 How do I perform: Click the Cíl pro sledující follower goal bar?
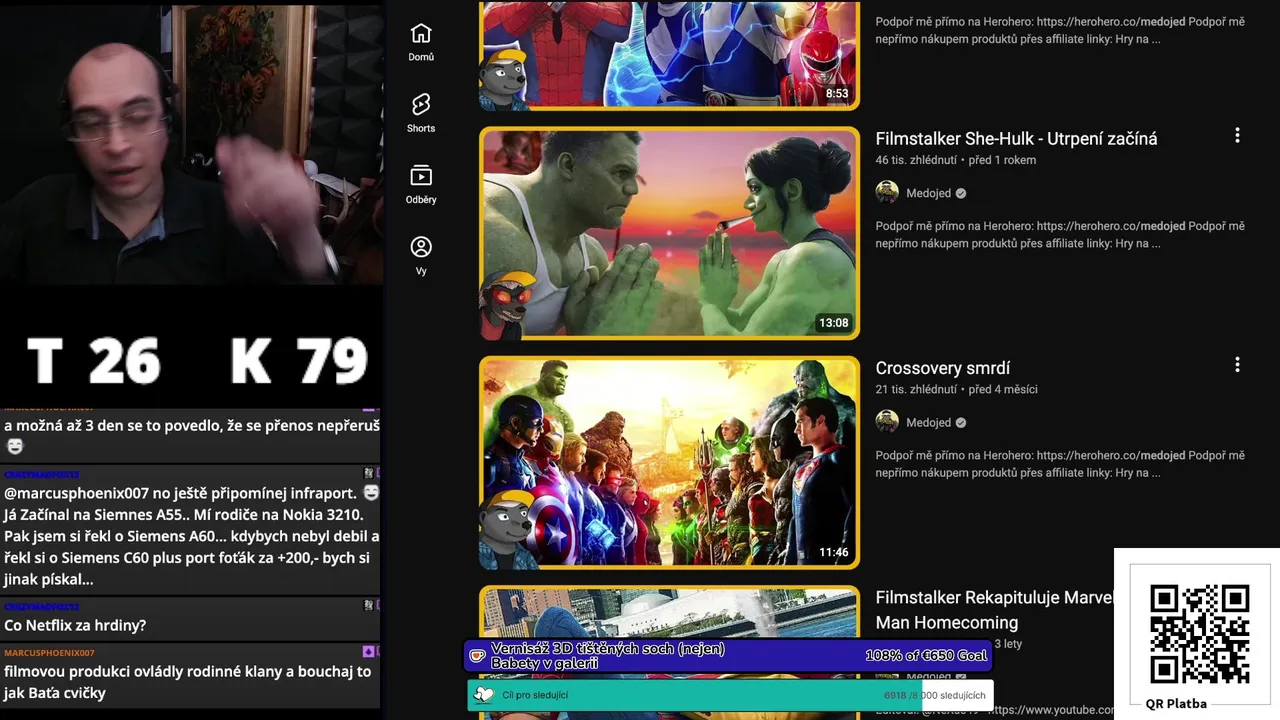coord(730,695)
